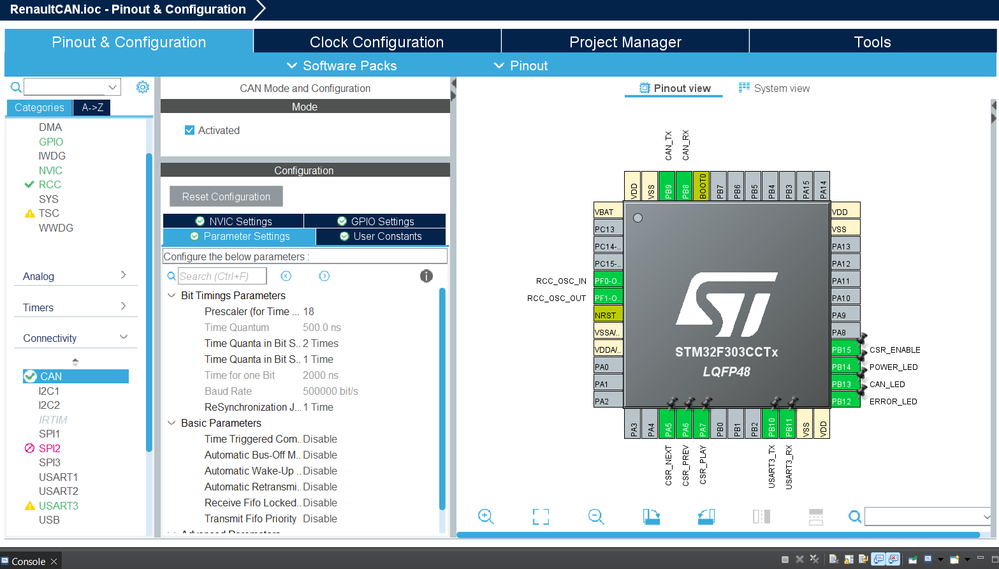The width and height of the screenshot is (999, 569).
Task: Open the NVIC Settings tab
Action: tap(233, 221)
